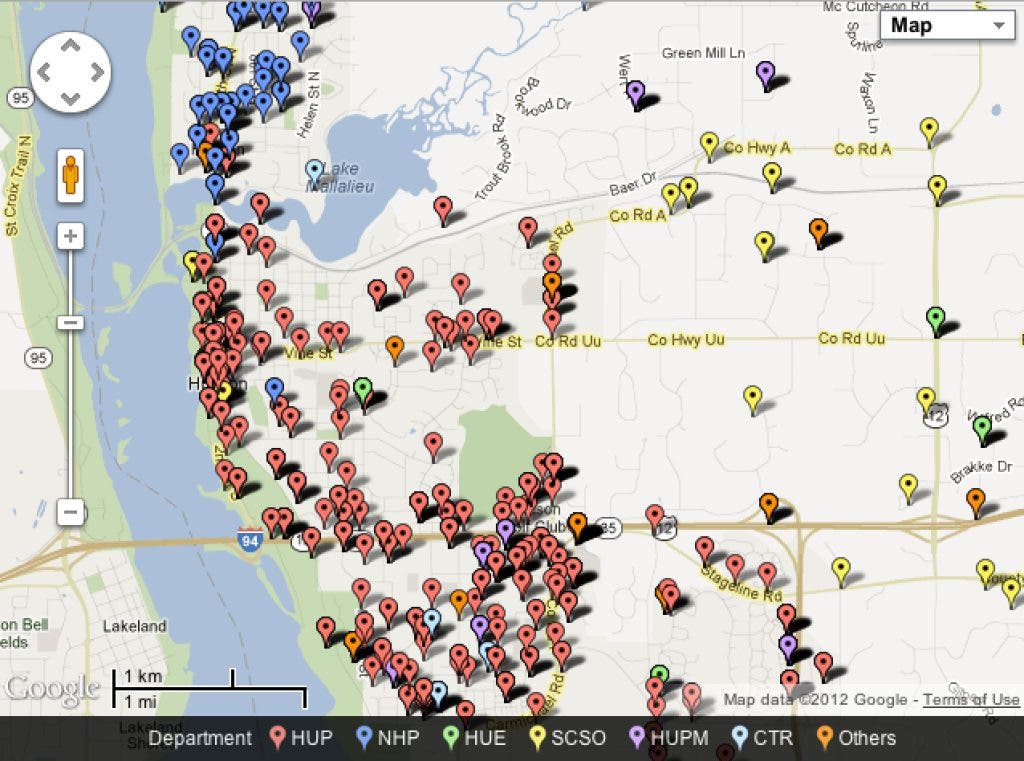Select the orange marker on Vine St
1024x761 pixels.
(394, 348)
